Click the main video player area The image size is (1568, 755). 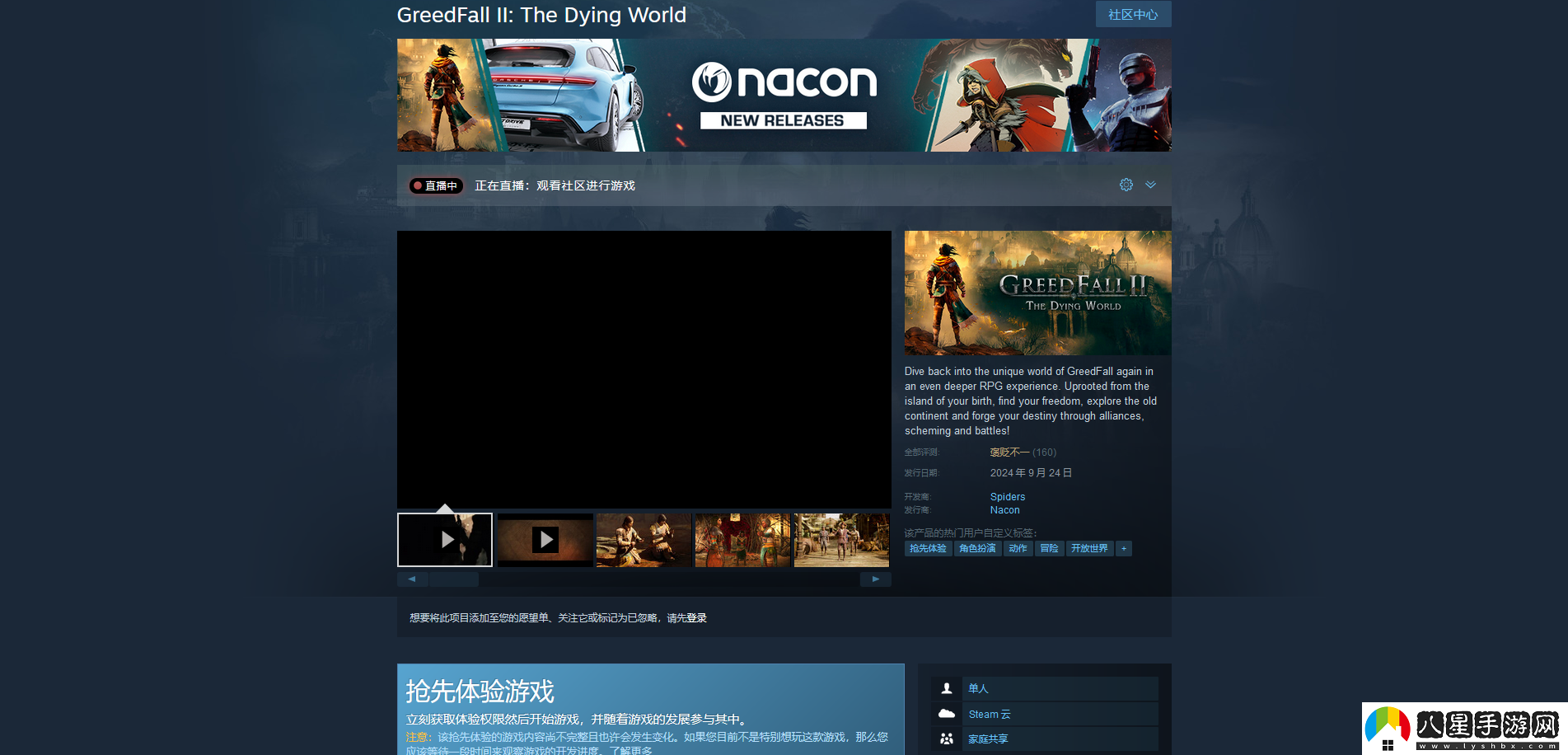(x=644, y=369)
